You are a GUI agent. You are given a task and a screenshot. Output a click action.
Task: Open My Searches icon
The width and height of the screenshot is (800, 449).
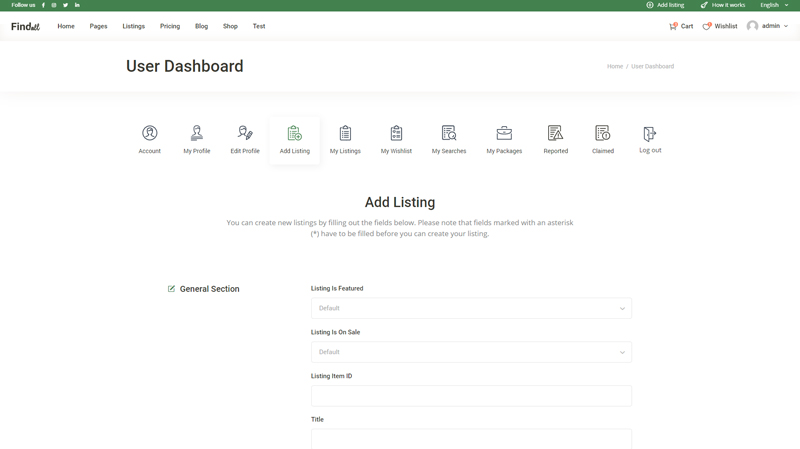pyautogui.click(x=449, y=134)
